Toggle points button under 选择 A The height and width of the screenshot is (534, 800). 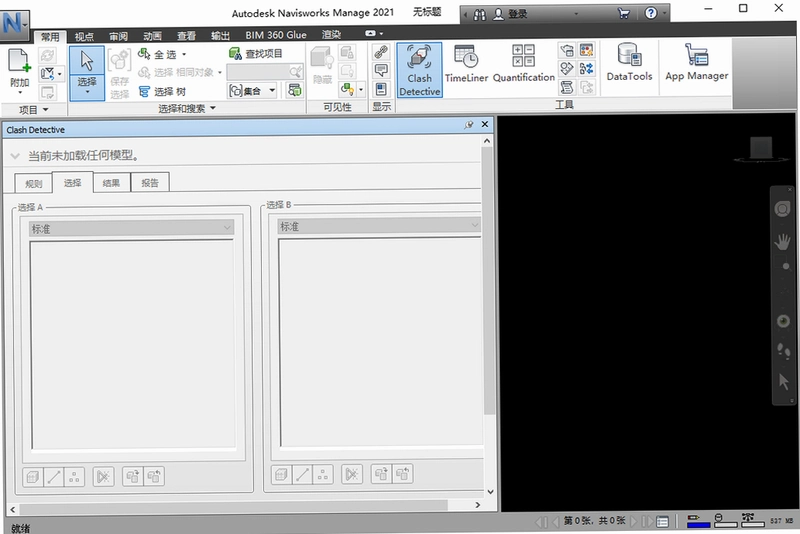point(74,477)
